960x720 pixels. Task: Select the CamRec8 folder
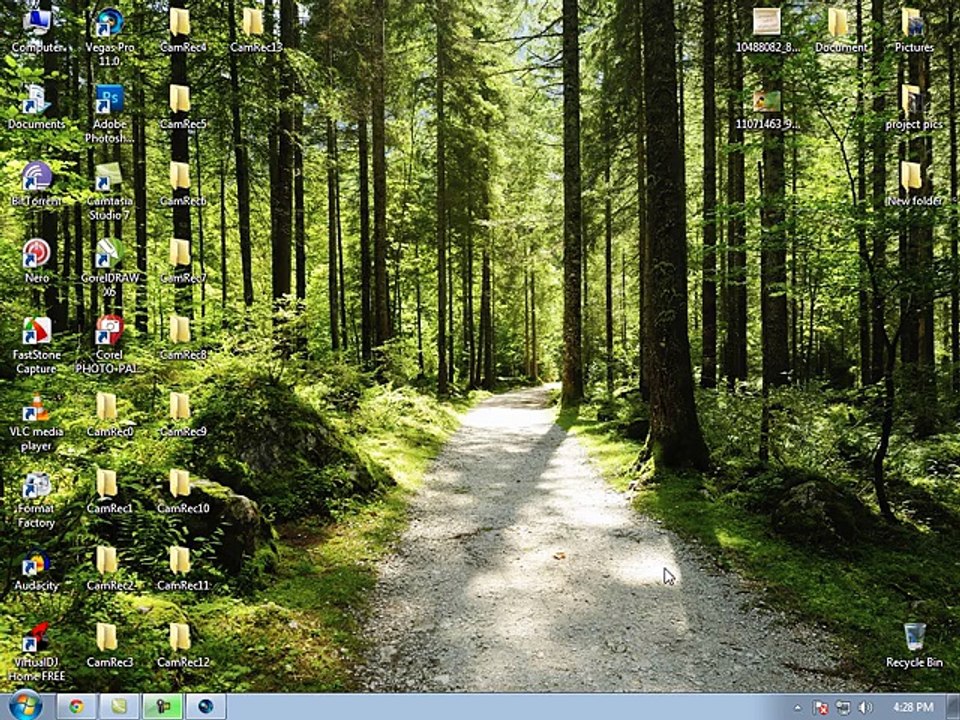[x=182, y=338]
